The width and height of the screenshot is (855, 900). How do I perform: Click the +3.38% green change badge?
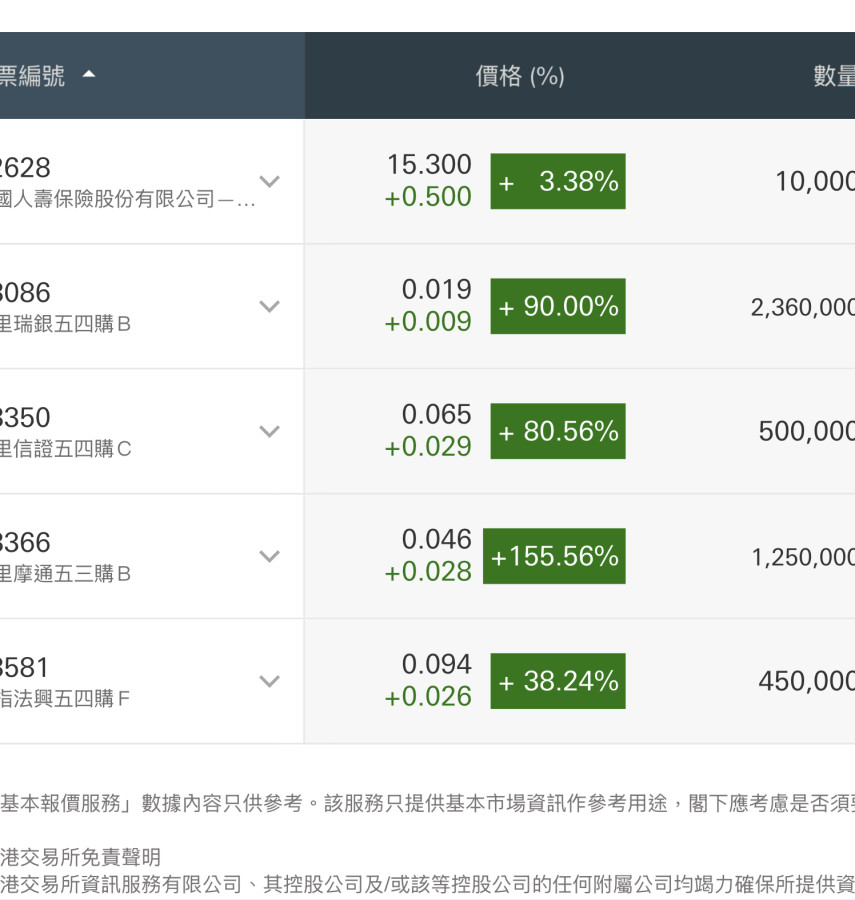(557, 181)
